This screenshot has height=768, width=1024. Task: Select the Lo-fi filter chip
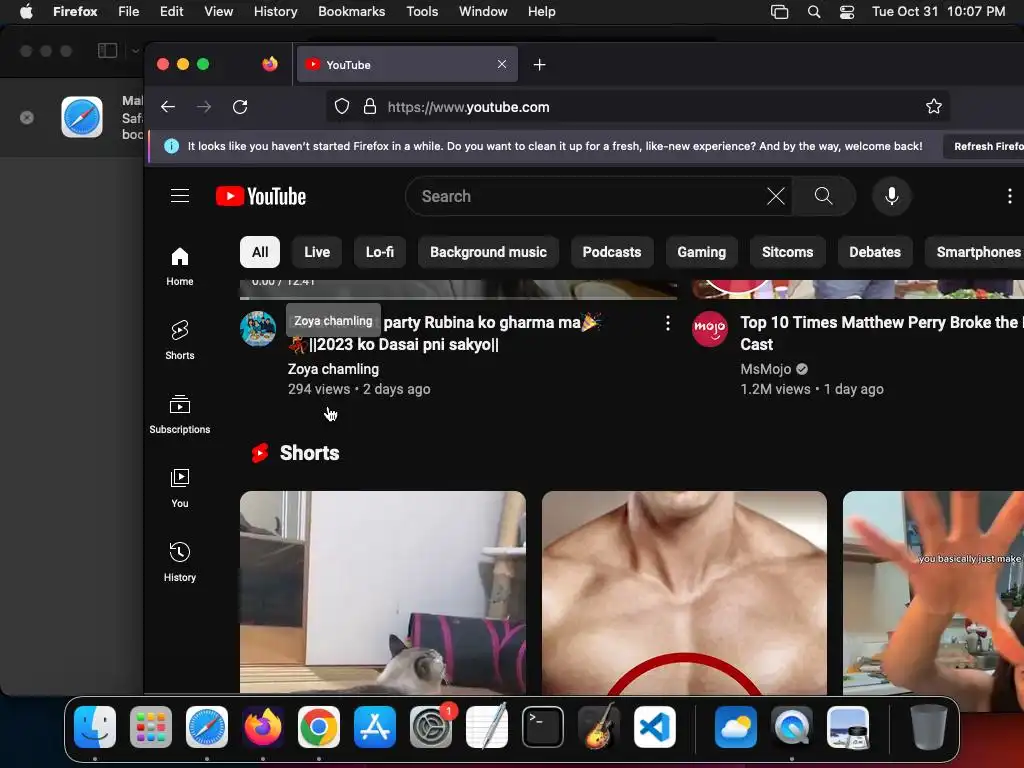point(379,252)
